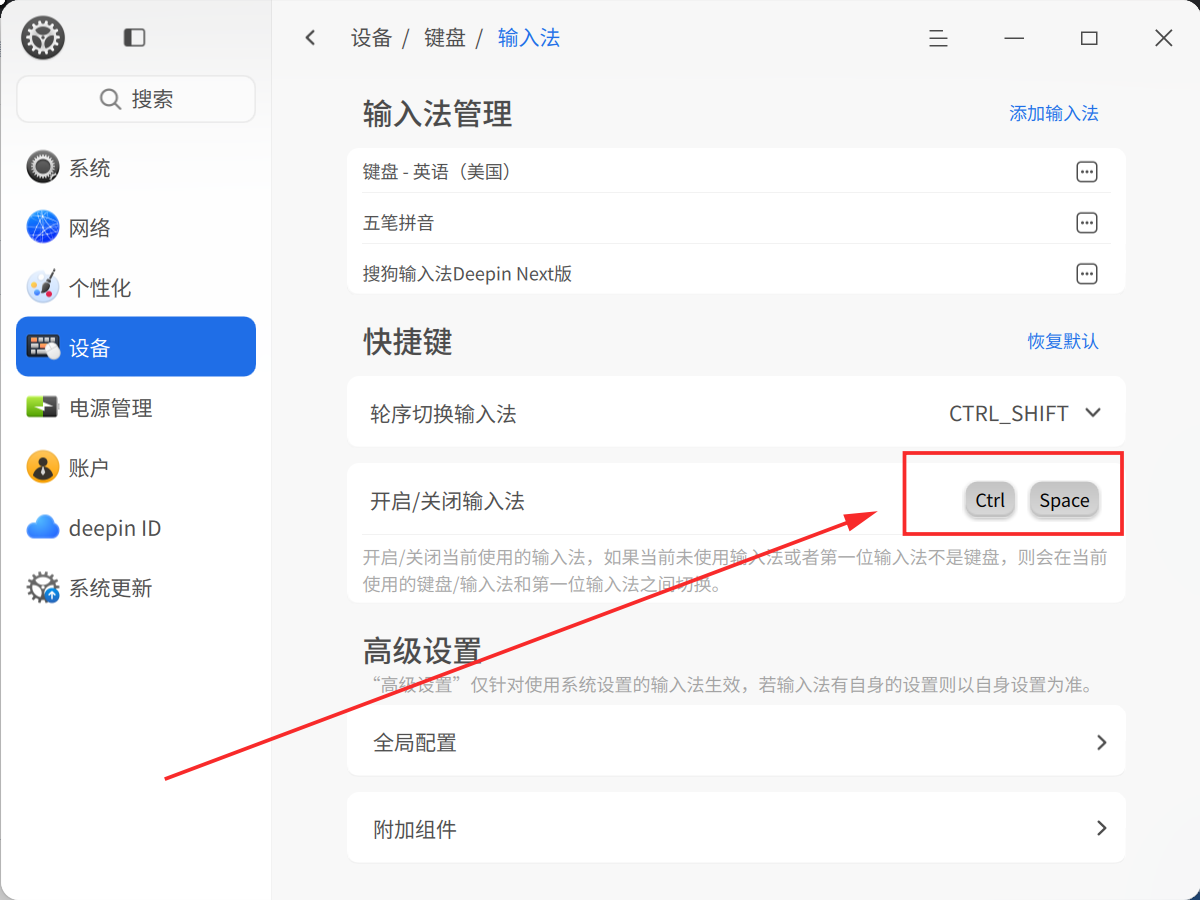This screenshot has height=900, width=1200.
Task: Click the 添加输入法 link
Action: (x=1054, y=113)
